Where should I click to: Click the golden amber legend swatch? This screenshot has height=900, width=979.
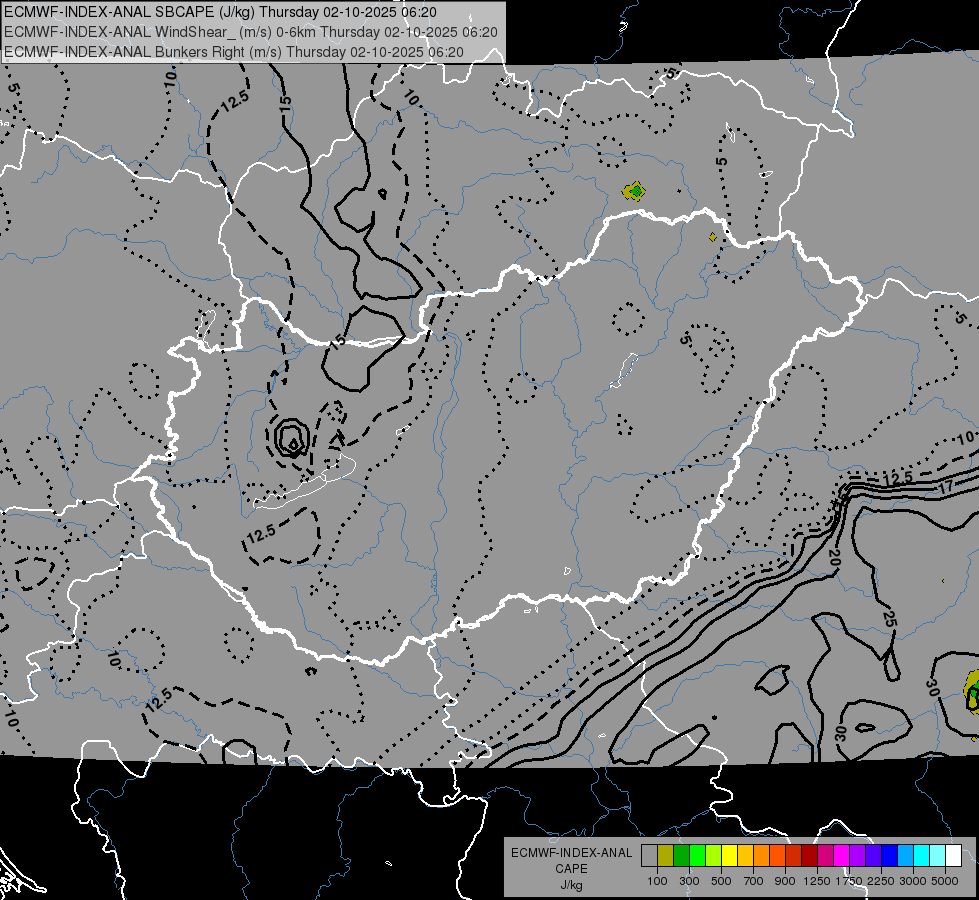click(745, 855)
